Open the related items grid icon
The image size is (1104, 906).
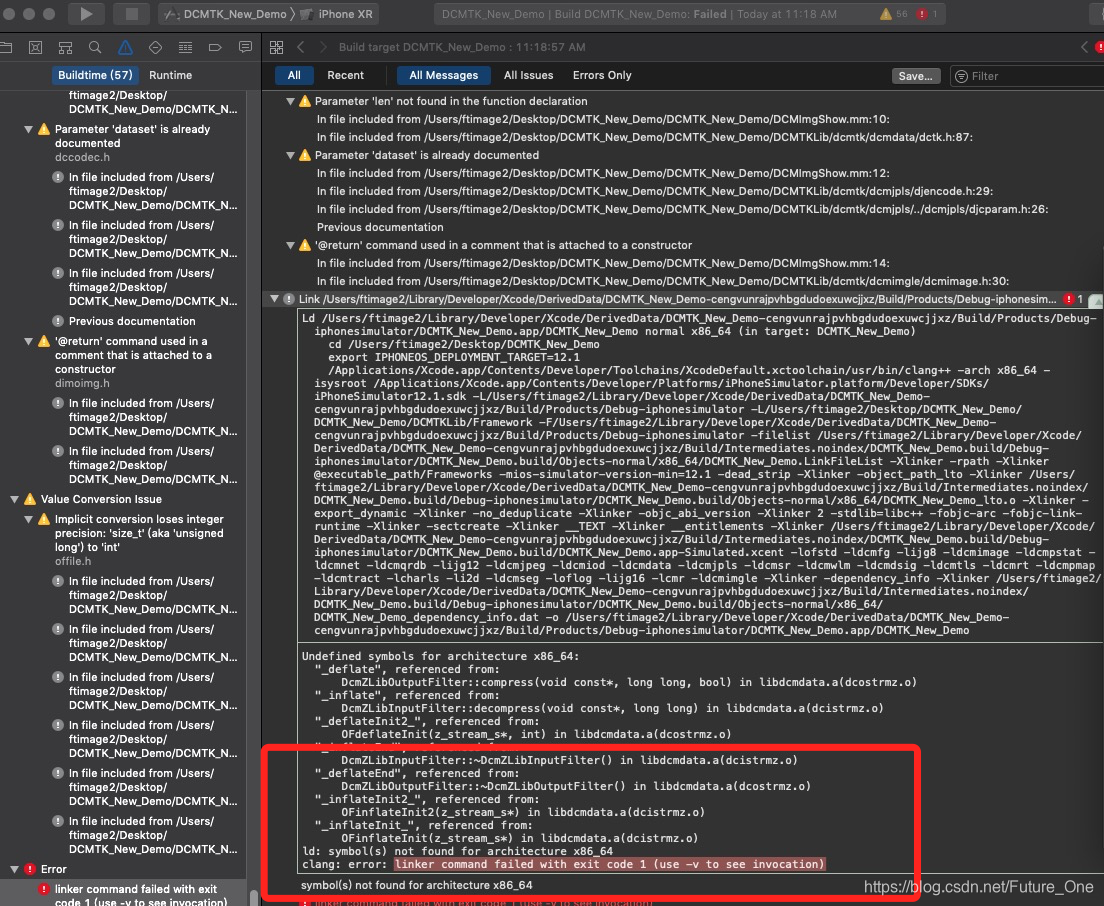tap(277, 47)
